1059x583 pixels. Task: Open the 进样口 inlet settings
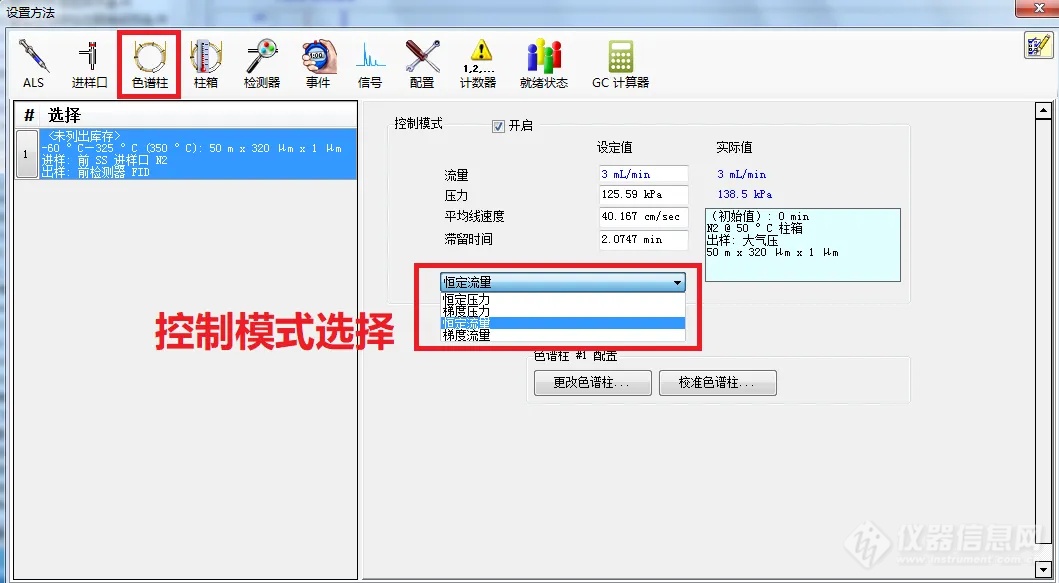pyautogui.click(x=89, y=64)
